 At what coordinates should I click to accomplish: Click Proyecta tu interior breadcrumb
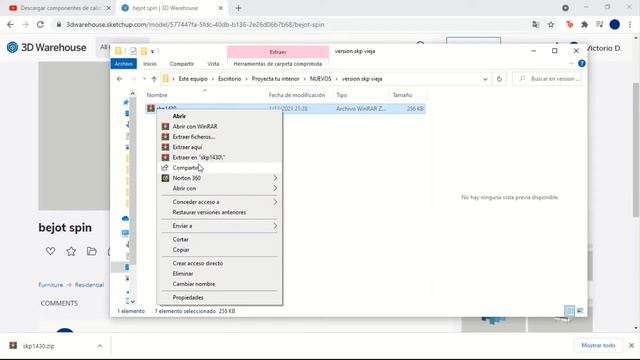(x=275, y=79)
